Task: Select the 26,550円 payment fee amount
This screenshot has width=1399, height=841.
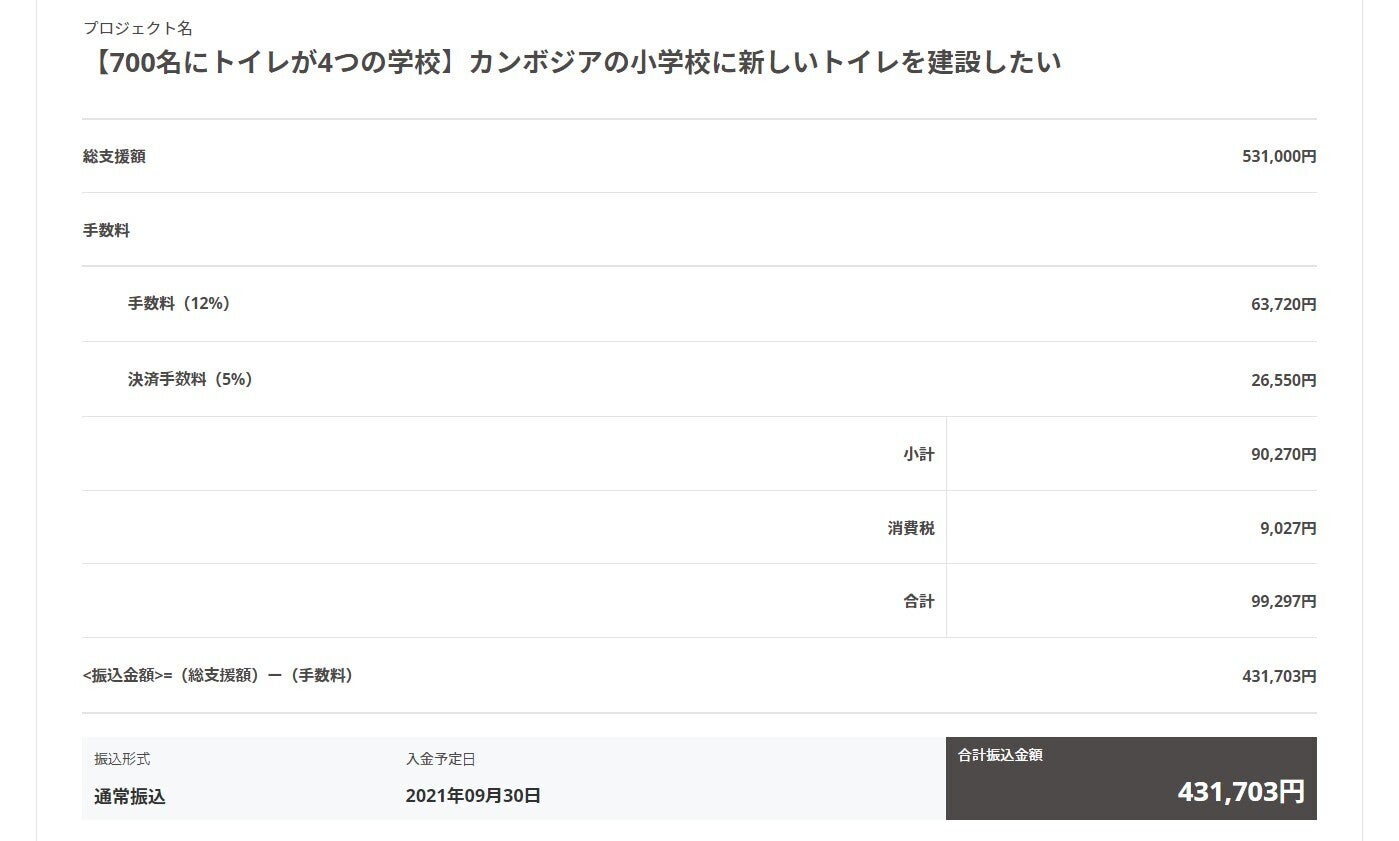Action: pos(1283,380)
